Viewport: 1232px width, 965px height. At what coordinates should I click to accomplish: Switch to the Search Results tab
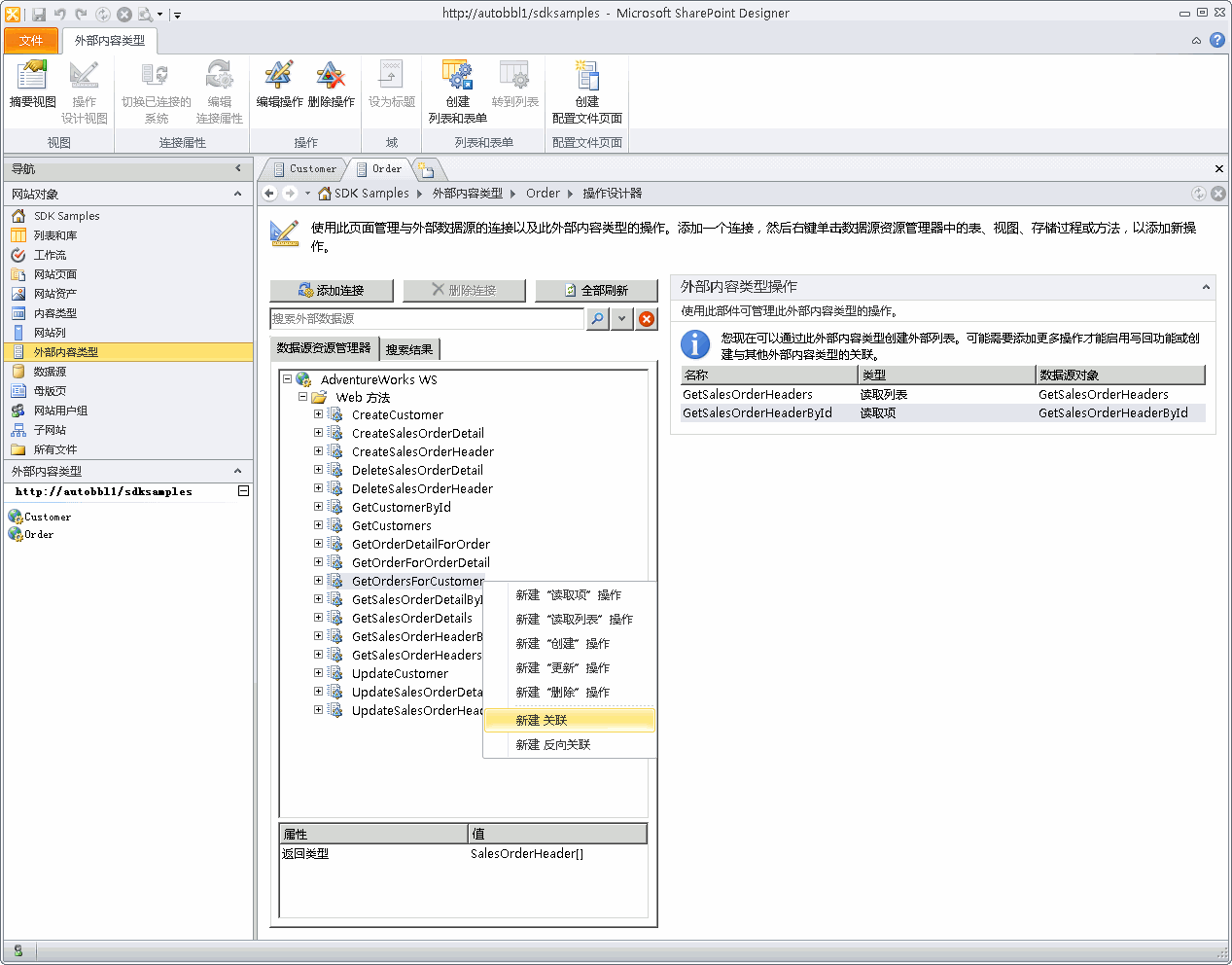pos(408,349)
